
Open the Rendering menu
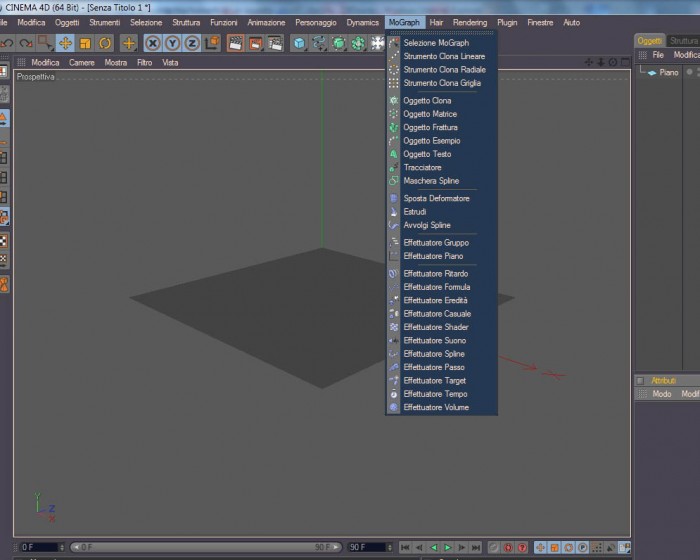click(470, 22)
